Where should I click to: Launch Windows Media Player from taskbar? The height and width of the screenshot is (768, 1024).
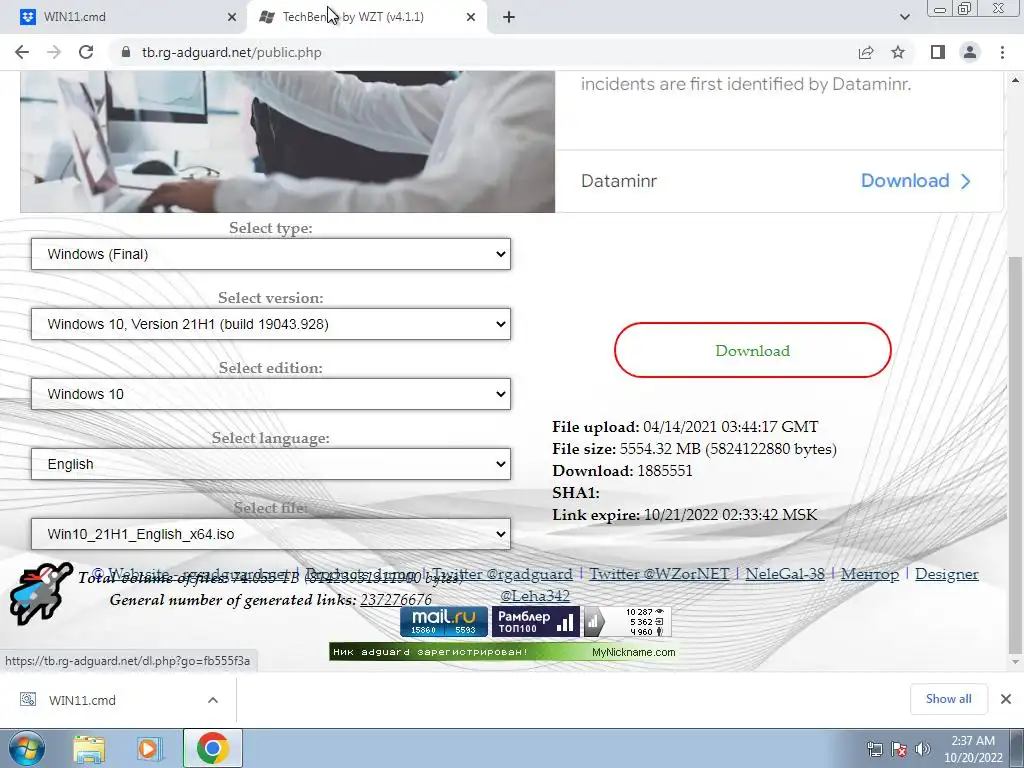point(149,748)
